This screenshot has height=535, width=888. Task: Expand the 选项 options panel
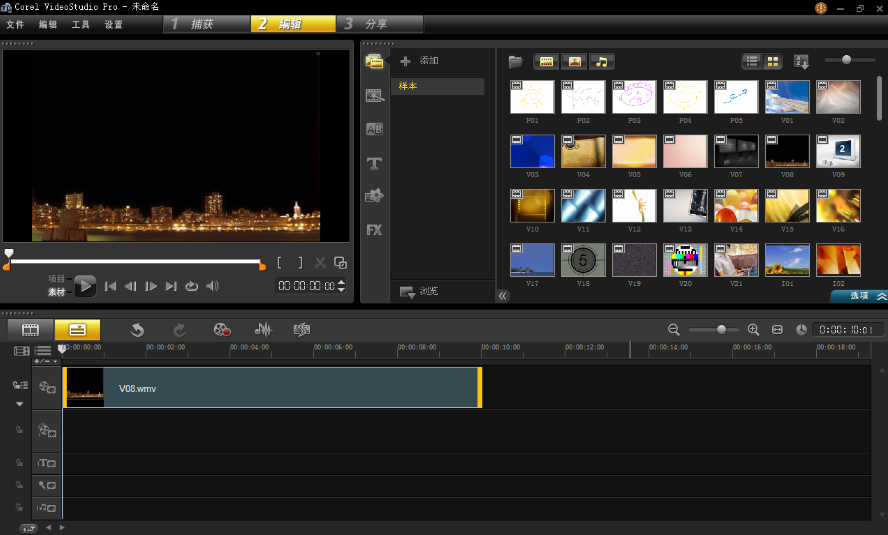click(x=859, y=296)
